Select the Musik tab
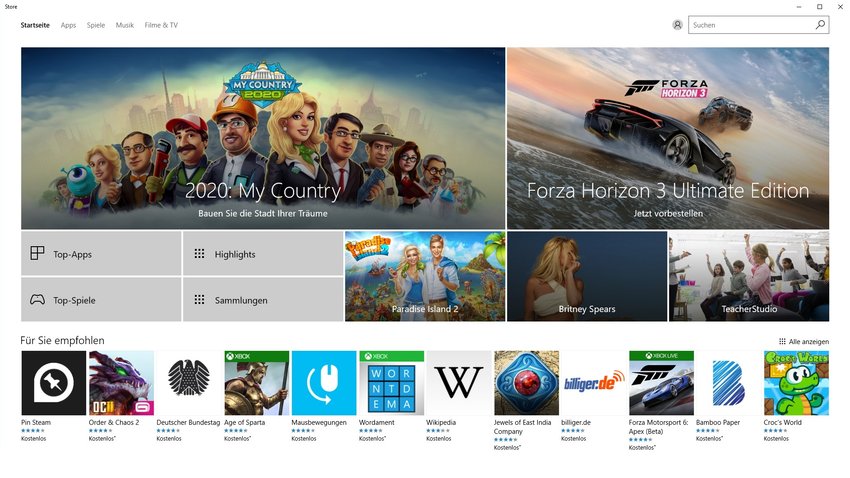The image size is (850, 478). coord(125,25)
